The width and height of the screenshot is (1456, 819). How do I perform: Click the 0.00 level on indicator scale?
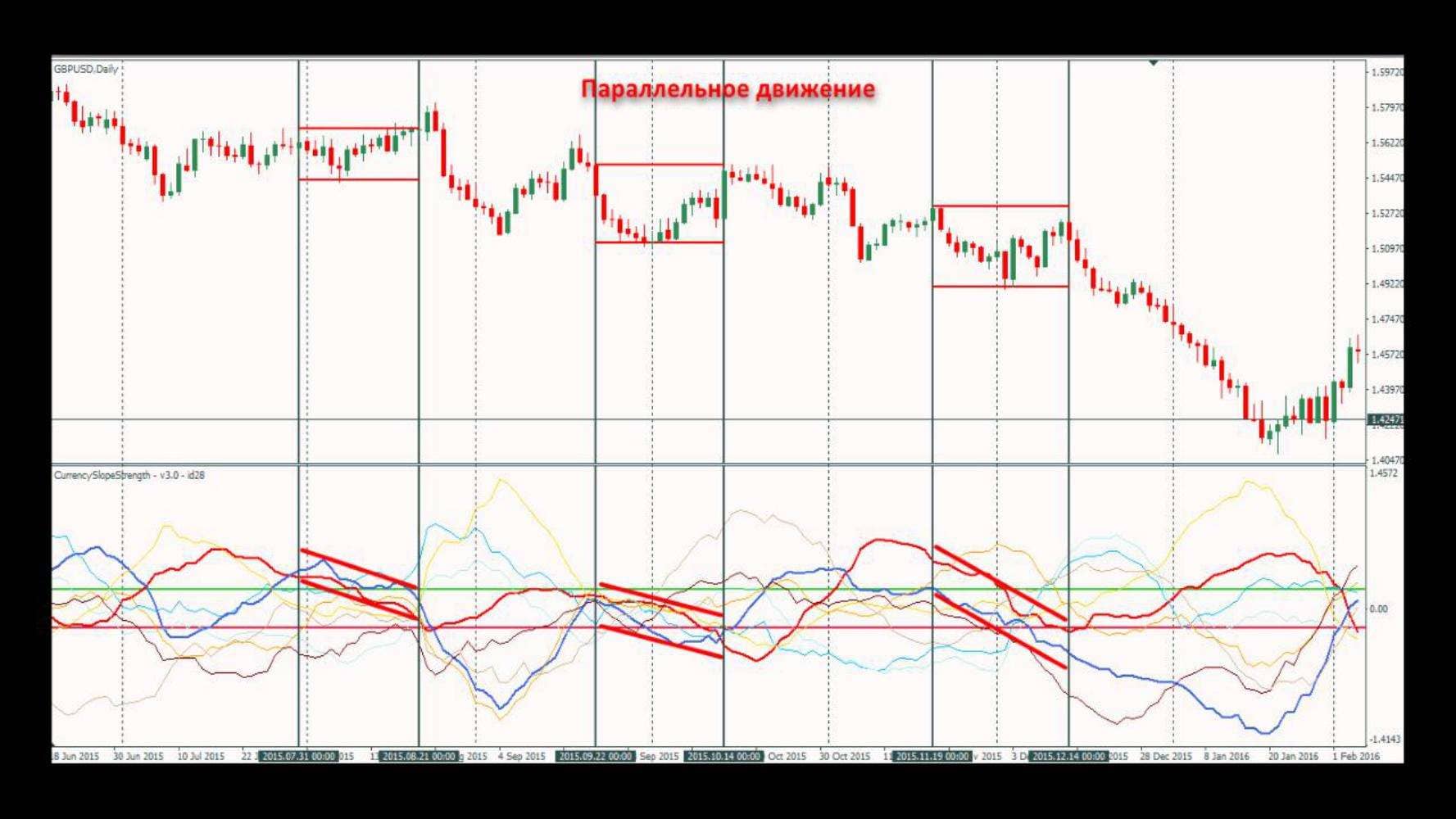click(1379, 609)
